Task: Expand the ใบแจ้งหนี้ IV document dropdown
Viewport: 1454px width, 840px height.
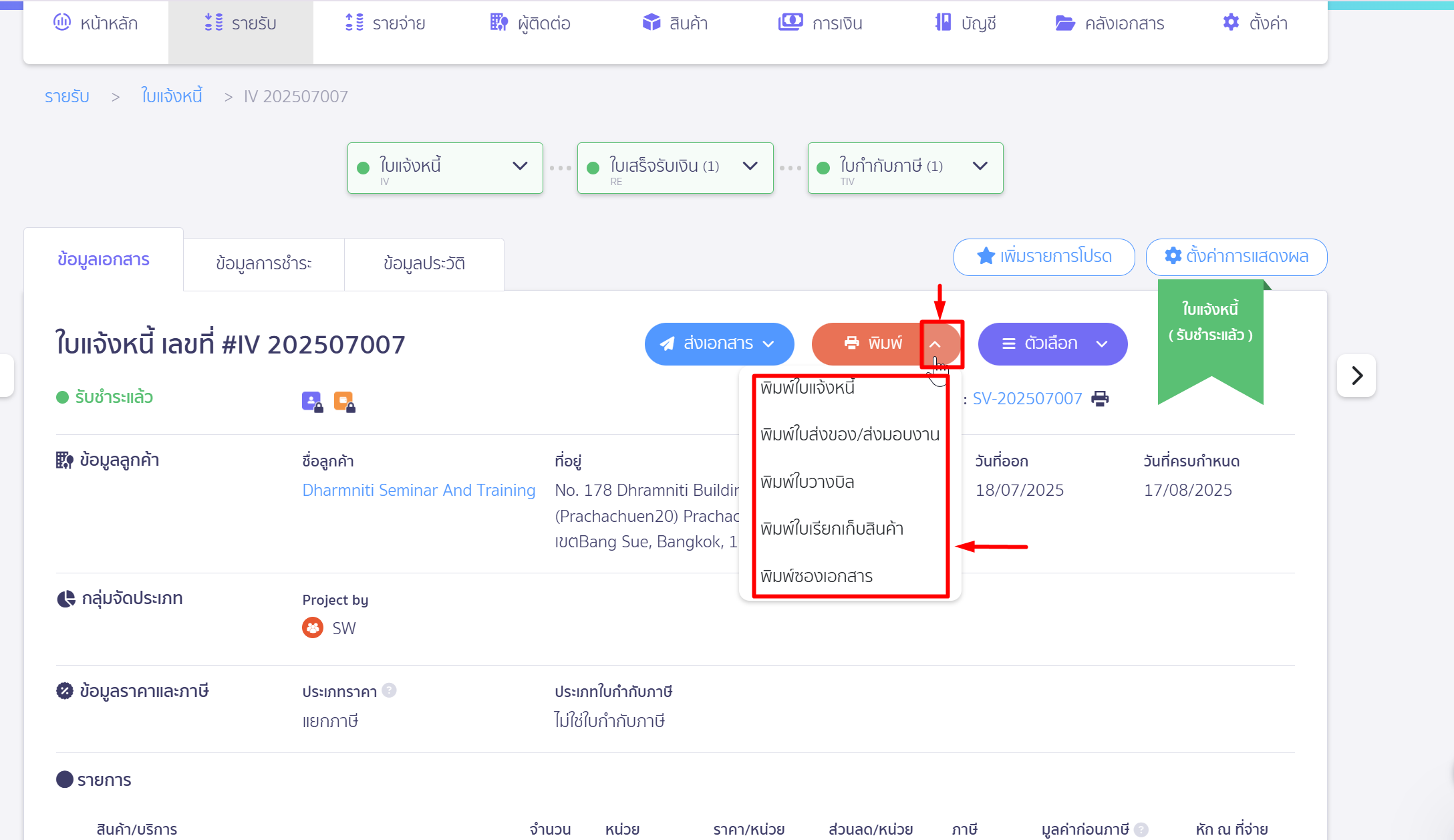Action: click(445, 168)
